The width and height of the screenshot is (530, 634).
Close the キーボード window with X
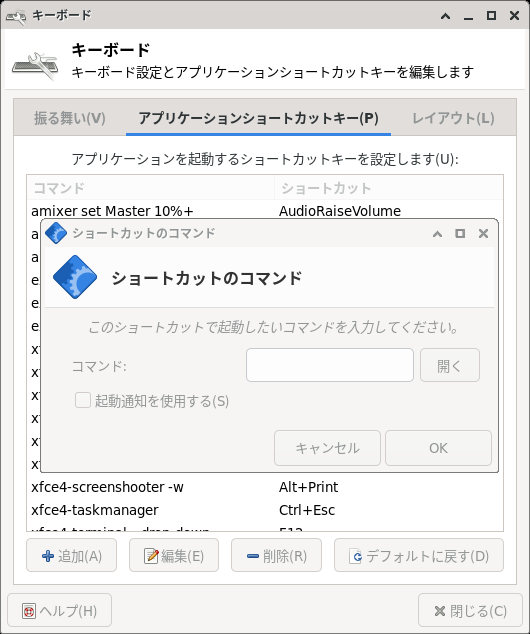point(515,16)
